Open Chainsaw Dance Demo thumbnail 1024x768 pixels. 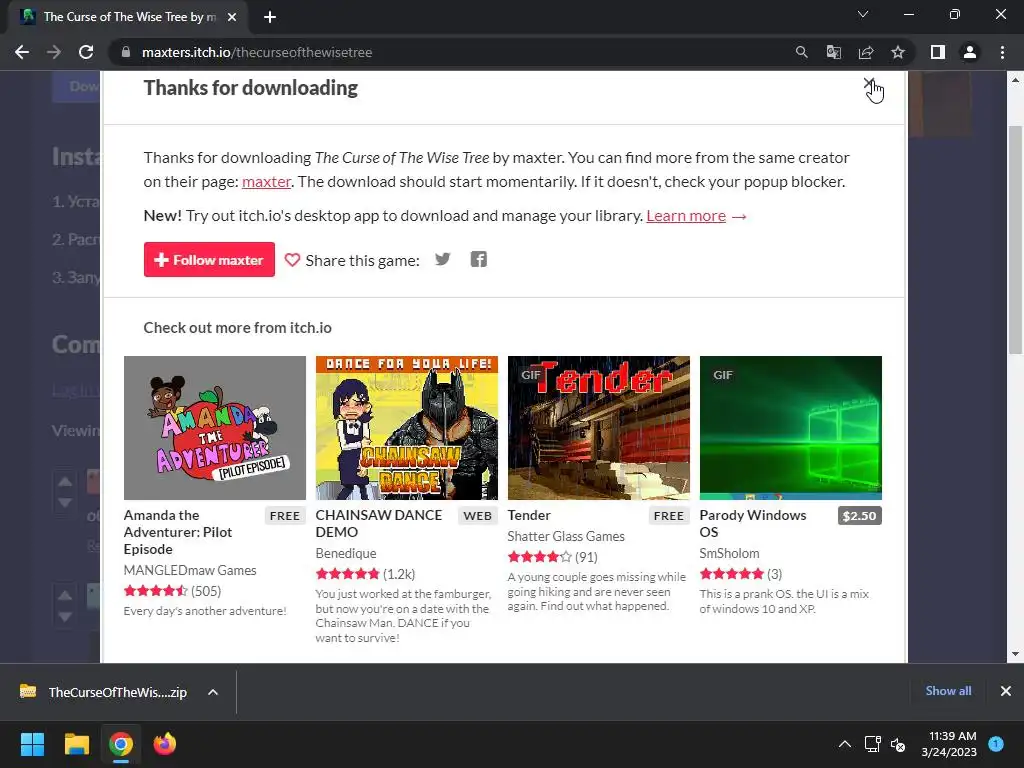click(407, 428)
